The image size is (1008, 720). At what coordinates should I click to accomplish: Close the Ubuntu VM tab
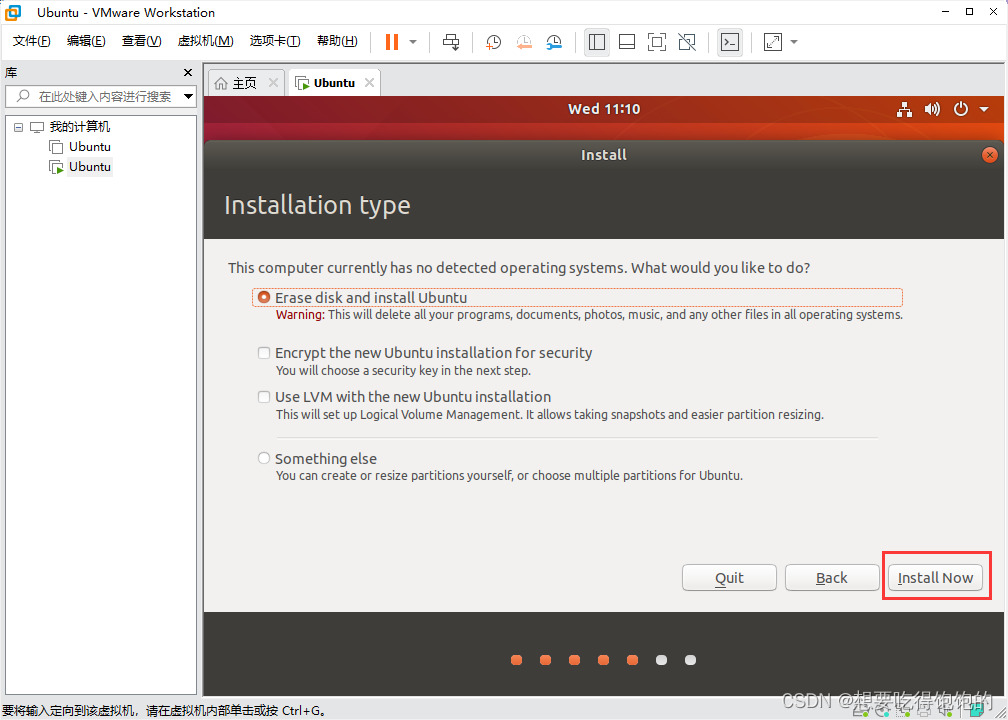pos(369,82)
